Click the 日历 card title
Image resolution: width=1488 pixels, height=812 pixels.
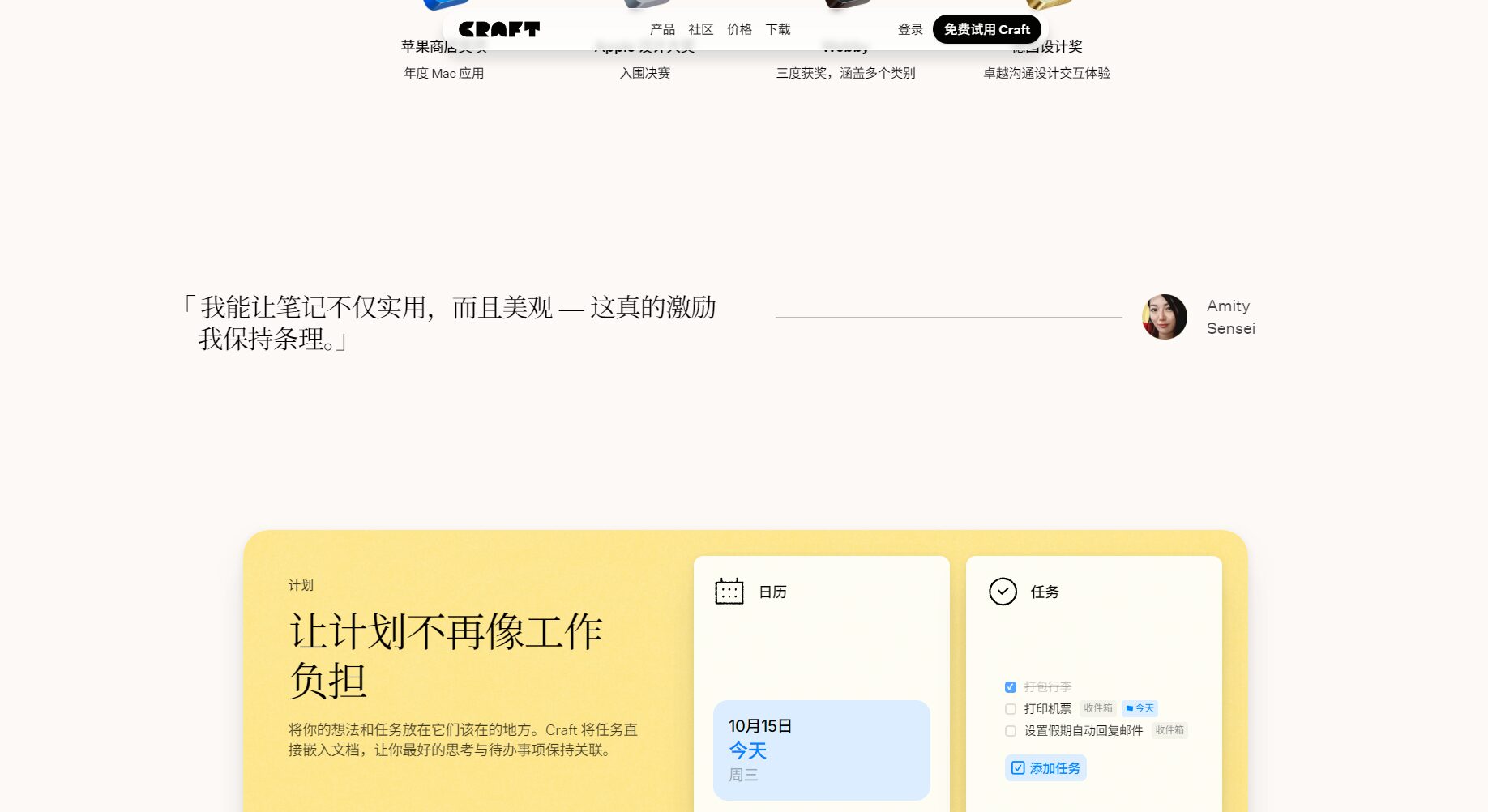tap(772, 592)
